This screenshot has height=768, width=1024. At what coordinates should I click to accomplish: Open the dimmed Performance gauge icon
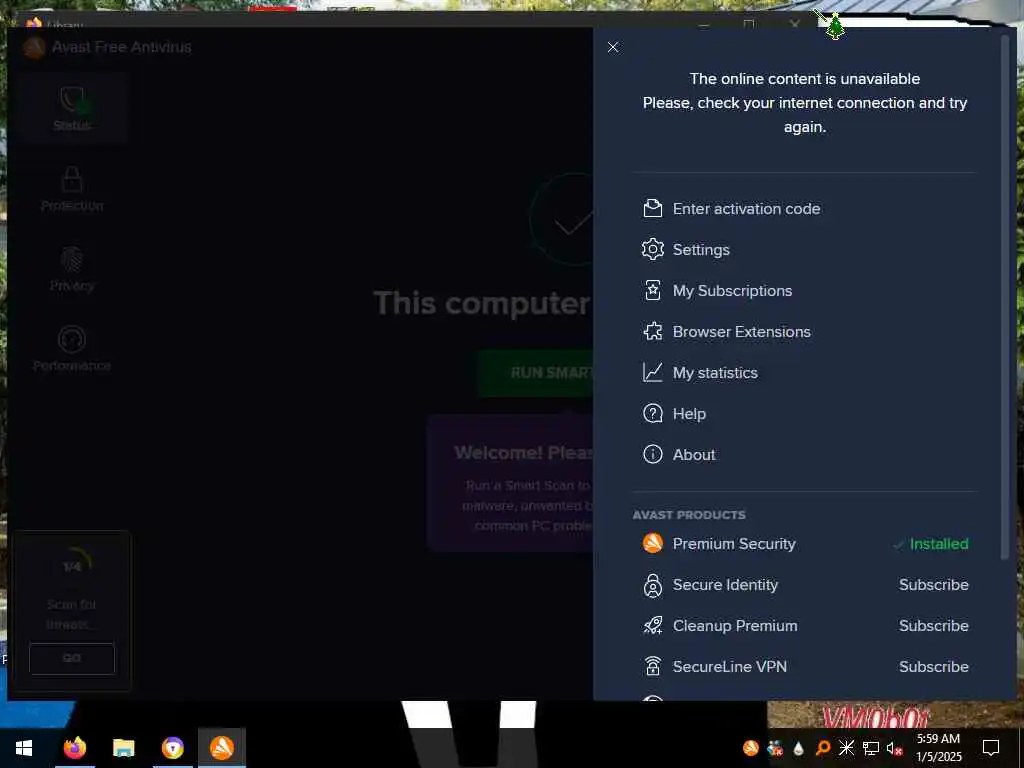72,340
